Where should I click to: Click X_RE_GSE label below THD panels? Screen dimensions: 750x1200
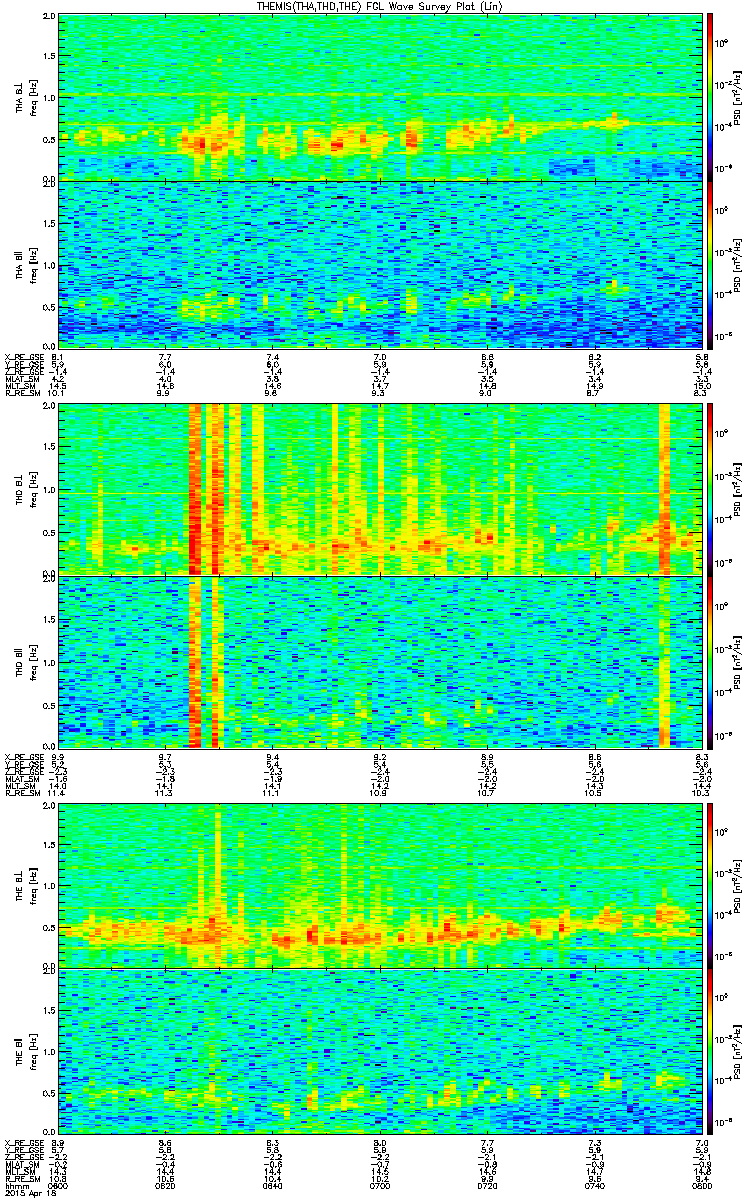tap(24, 756)
